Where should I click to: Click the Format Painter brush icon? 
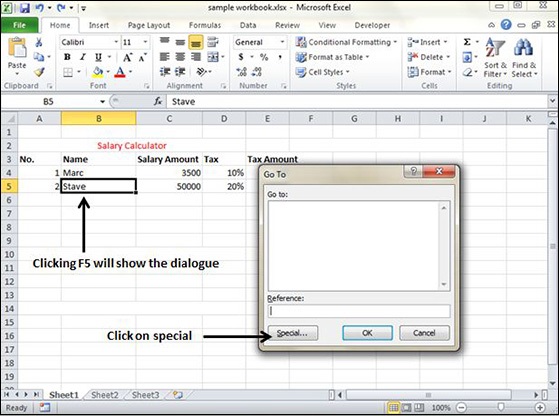39,72
